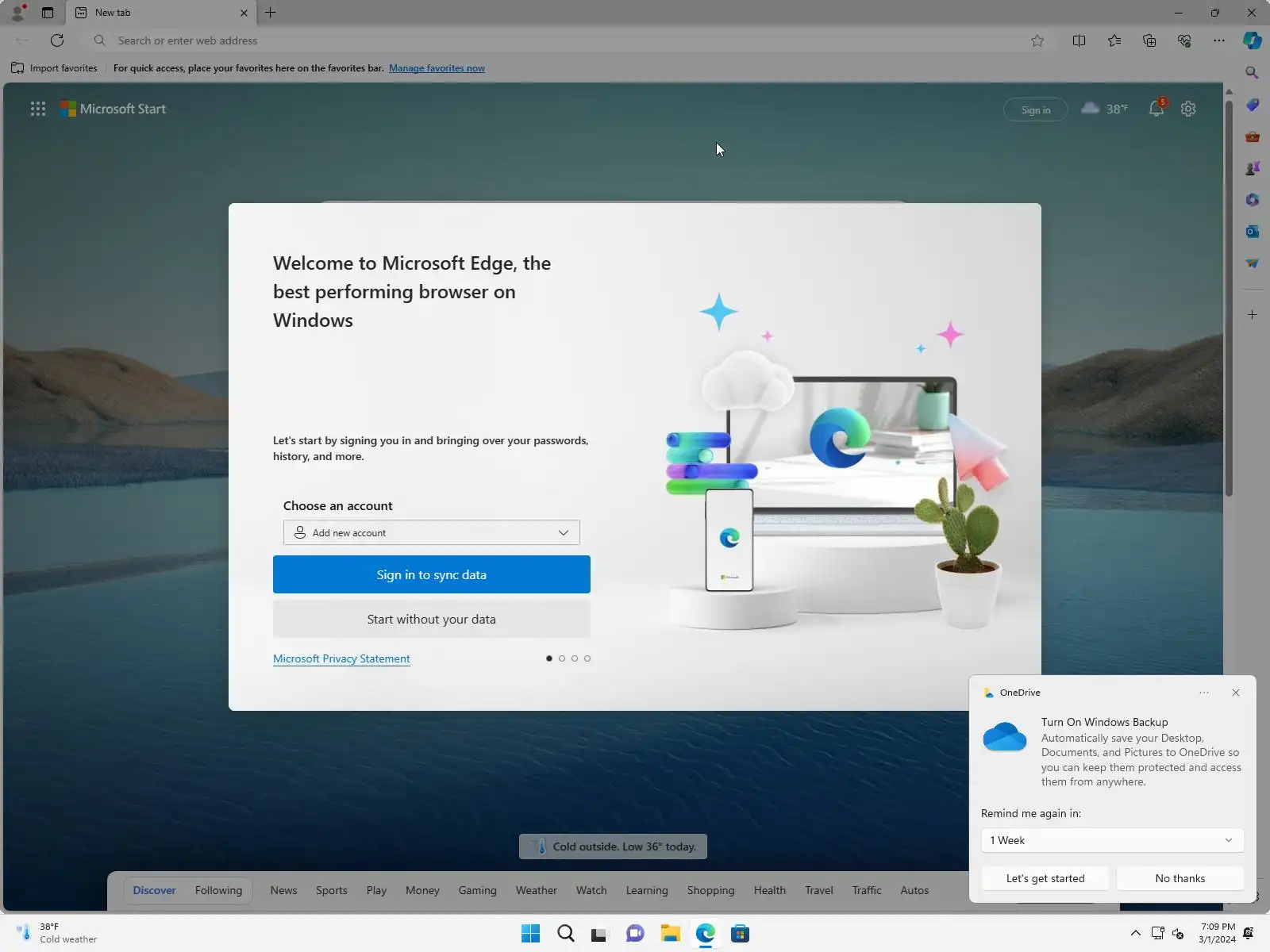Select the New tab browser tab
The width and height of the screenshot is (1270, 952).
point(162,13)
